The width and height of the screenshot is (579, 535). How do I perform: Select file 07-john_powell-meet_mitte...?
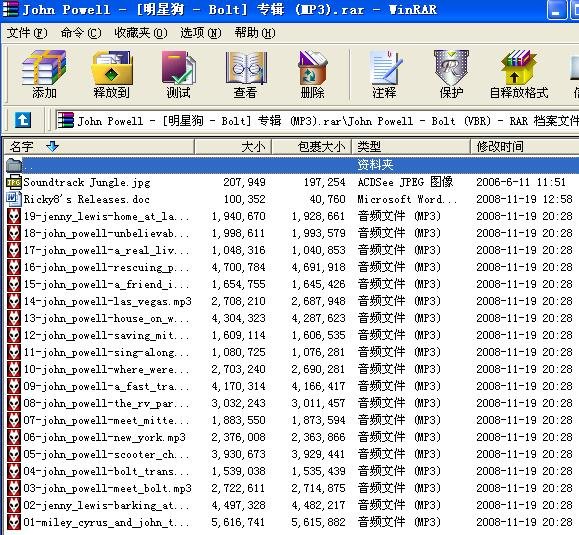pos(106,420)
